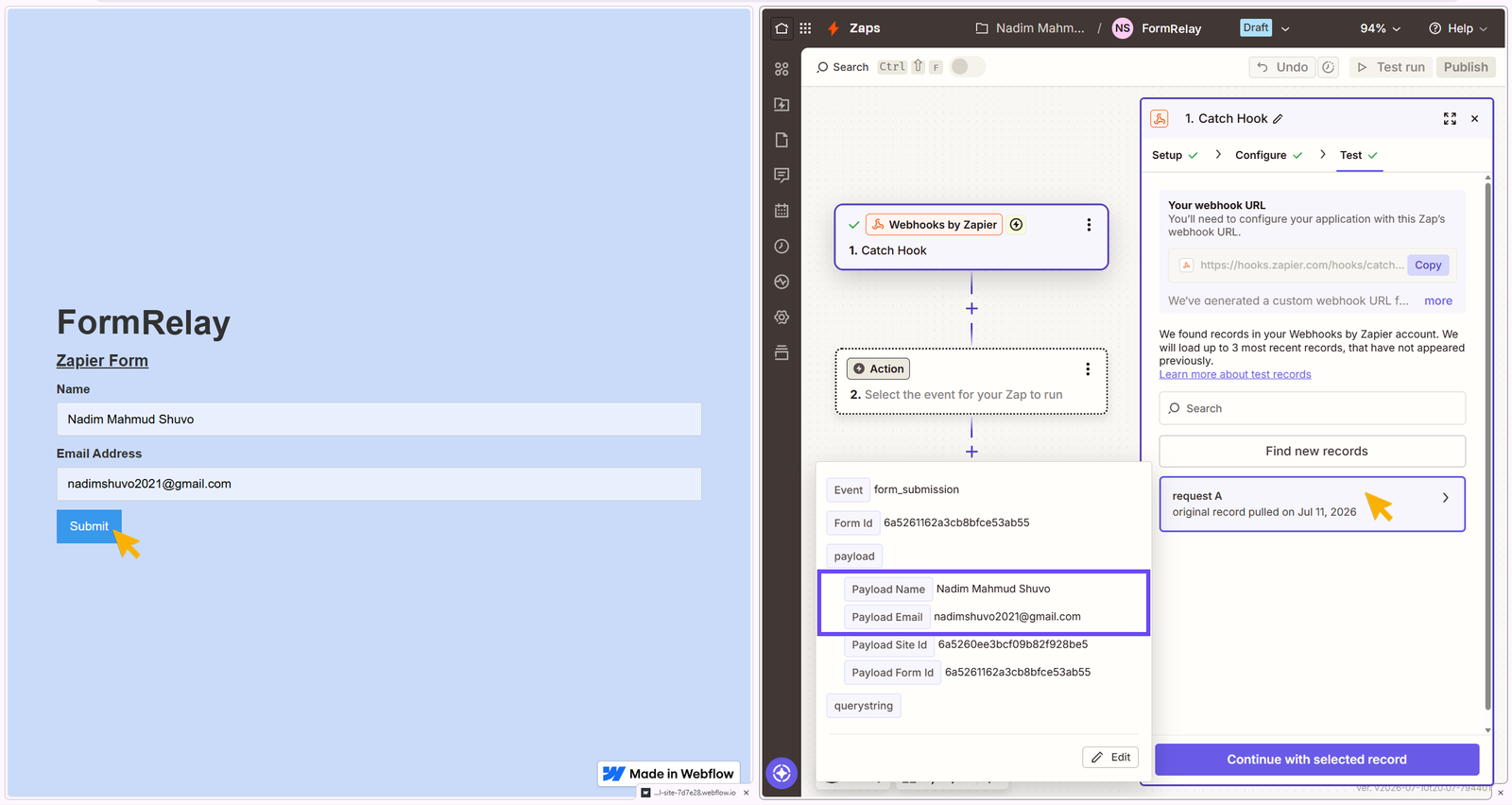Open the Help menu

[1458, 28]
